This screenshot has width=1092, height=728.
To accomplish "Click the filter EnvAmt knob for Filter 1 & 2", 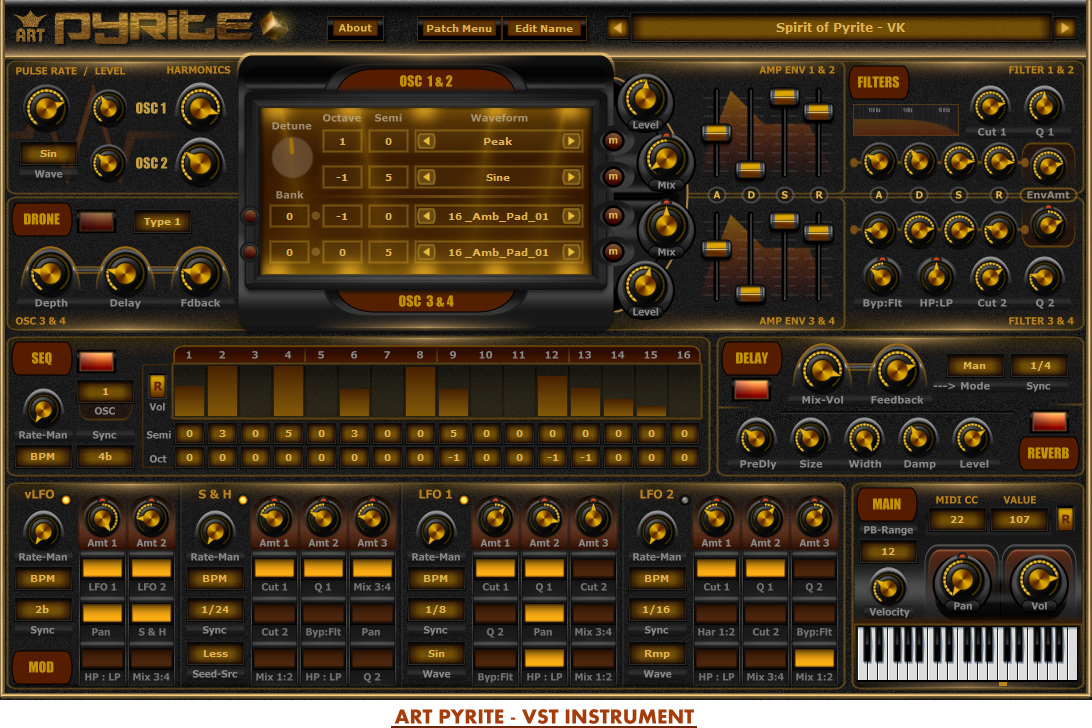I will [1047, 164].
